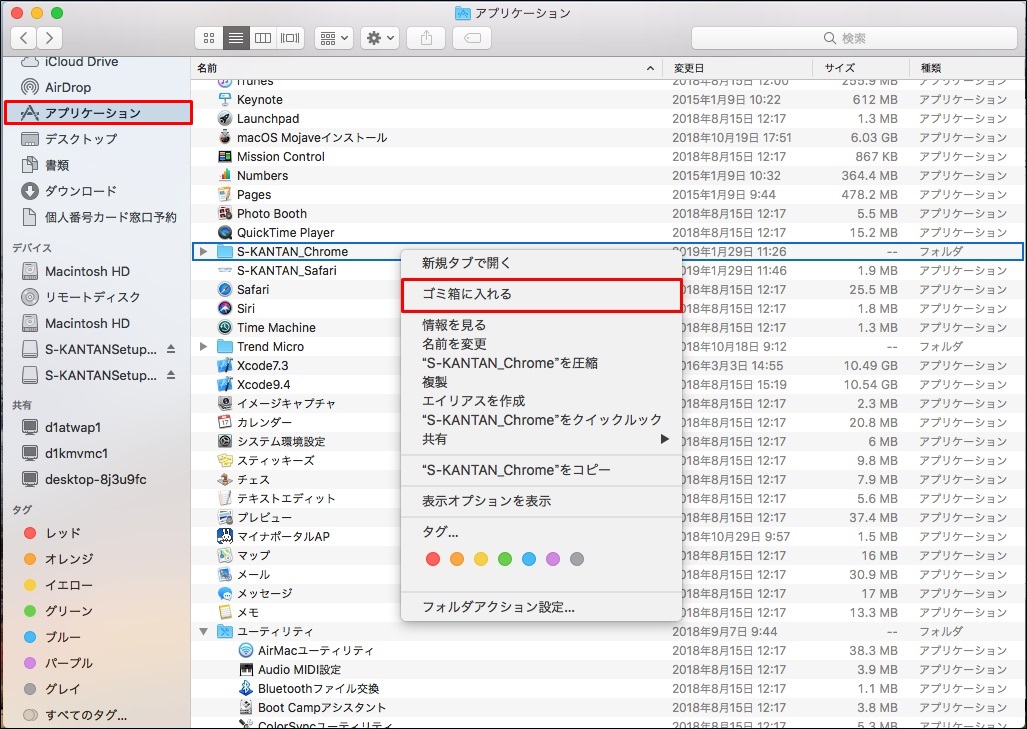Image resolution: width=1027 pixels, height=729 pixels.
Task: Switch Finder to column view
Action: click(x=263, y=38)
